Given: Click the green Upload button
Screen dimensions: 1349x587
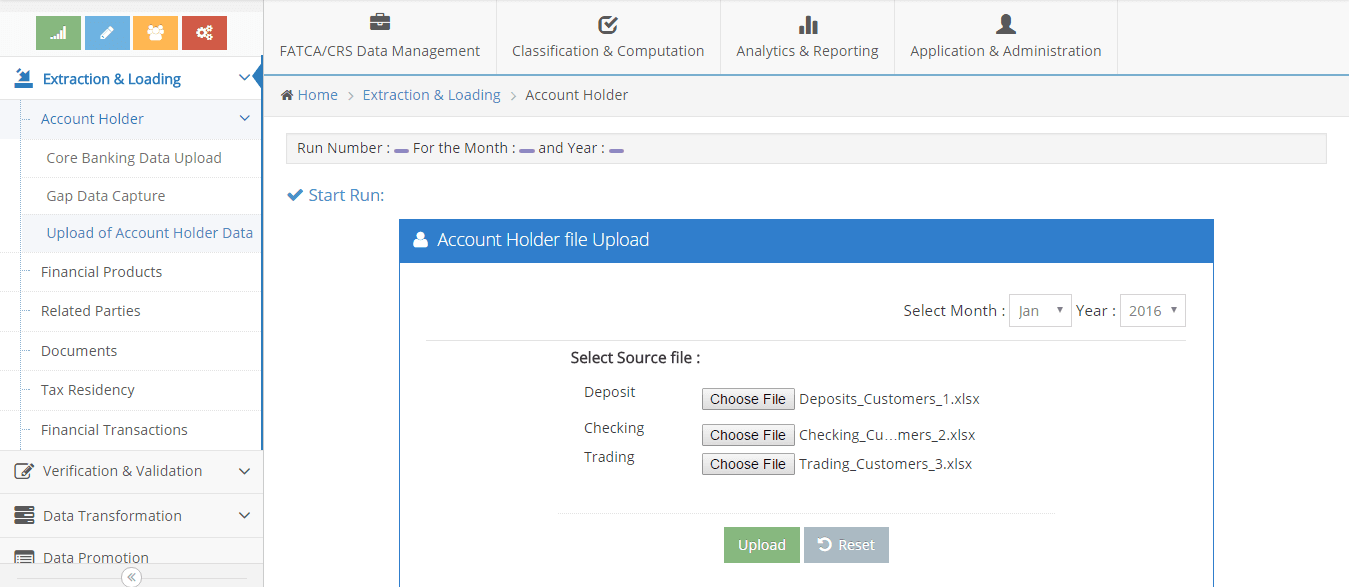Looking at the screenshot, I should click(761, 545).
